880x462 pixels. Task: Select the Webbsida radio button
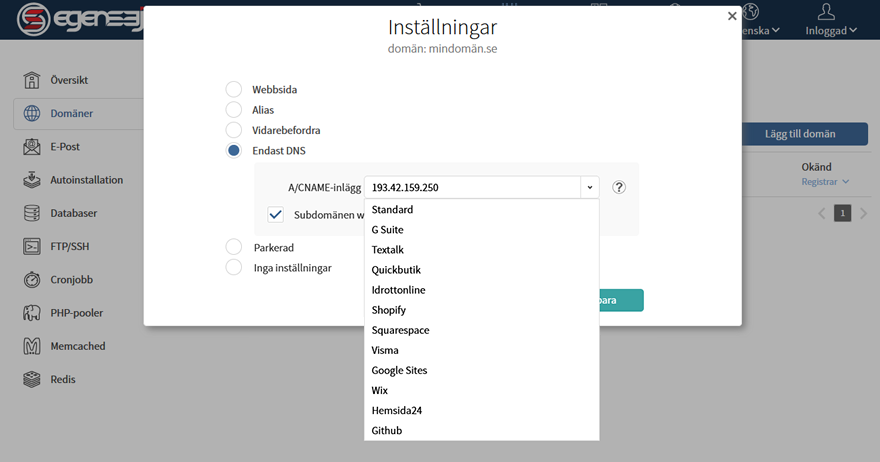click(233, 89)
